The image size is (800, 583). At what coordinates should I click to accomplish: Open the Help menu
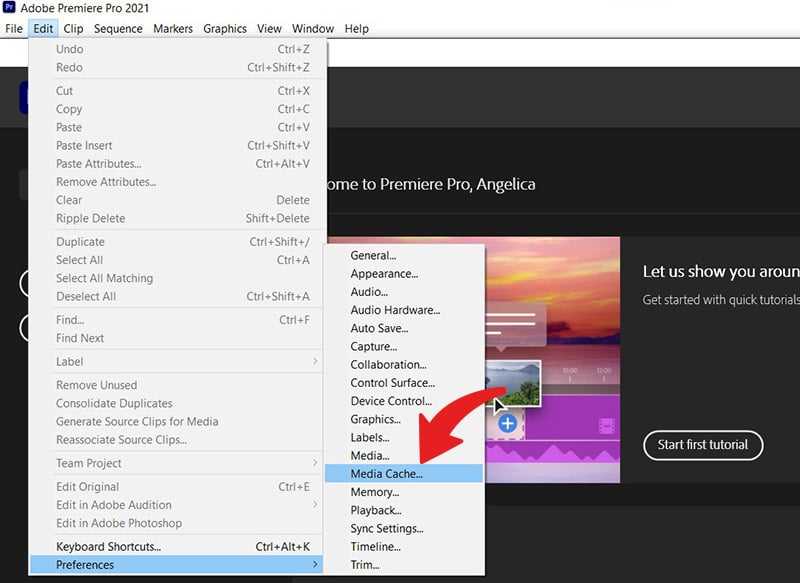[356, 29]
